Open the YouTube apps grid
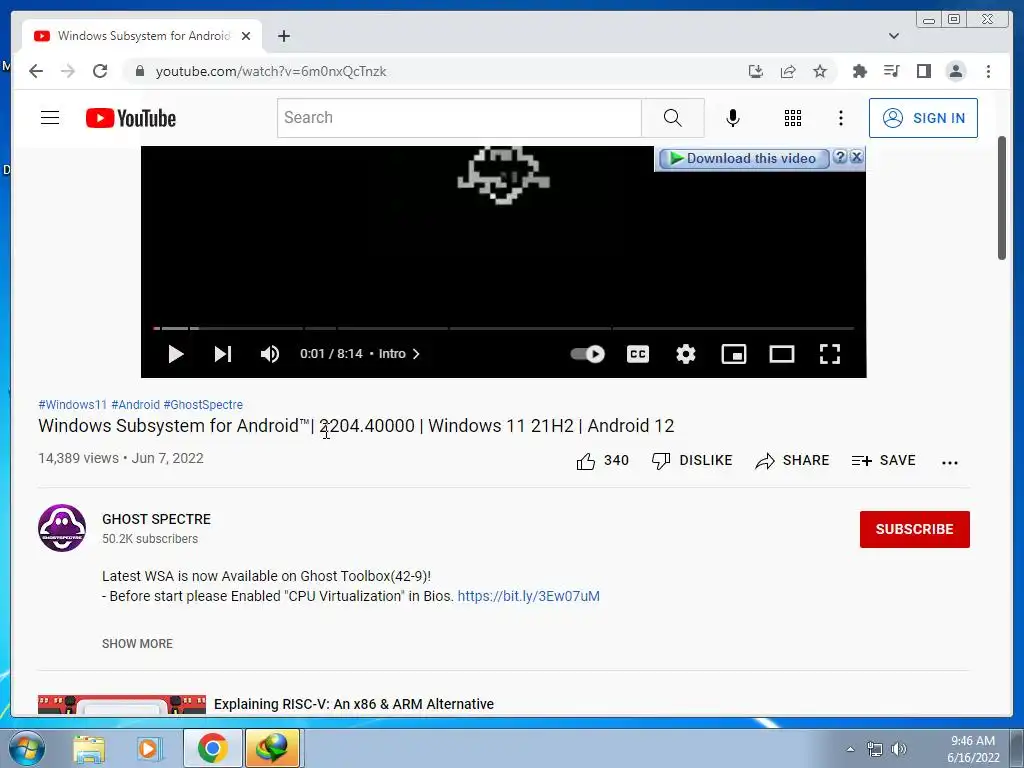Viewport: 1024px width, 768px height. pos(793,118)
